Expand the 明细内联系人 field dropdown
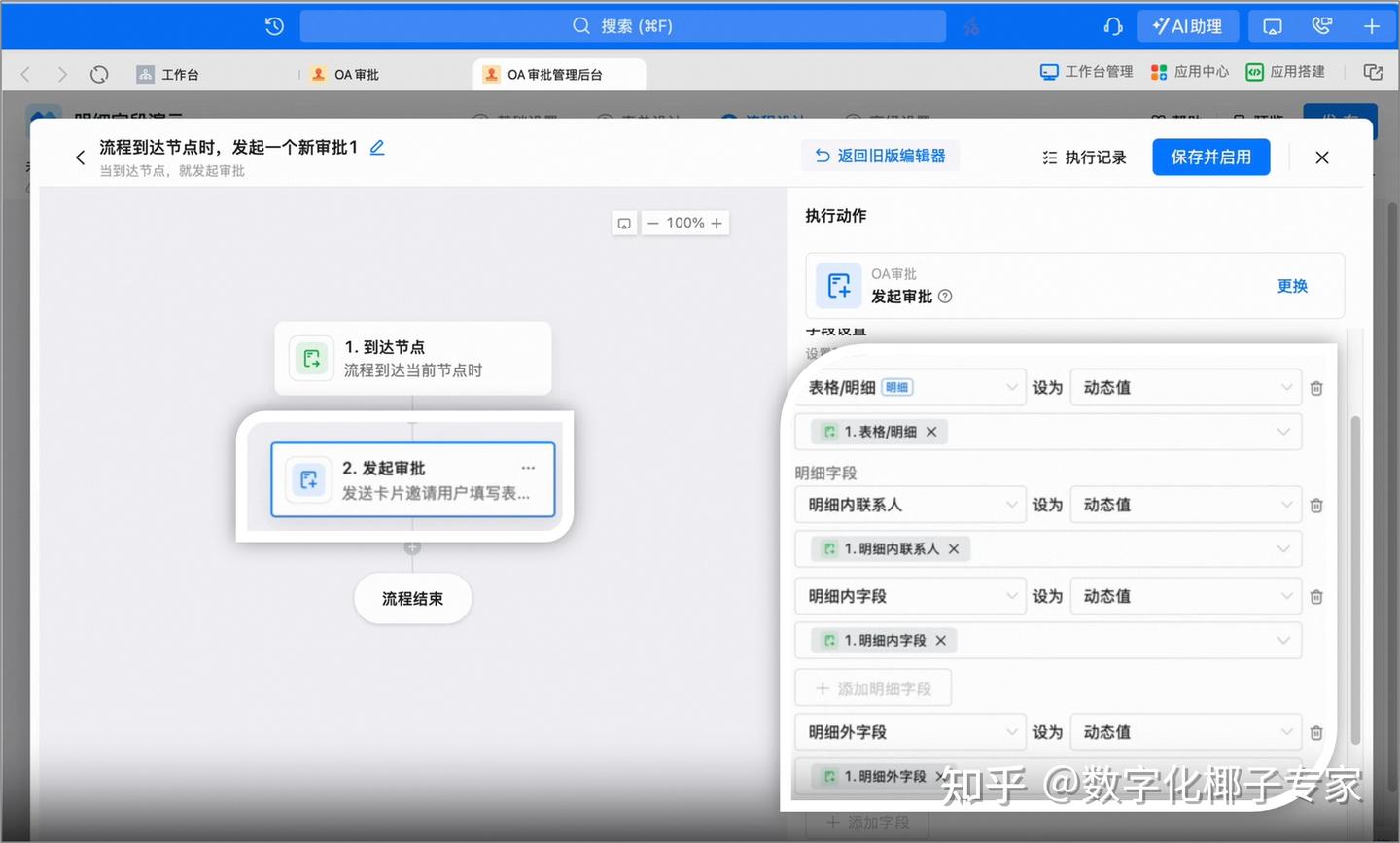The height and width of the screenshot is (843, 1400). (x=911, y=505)
